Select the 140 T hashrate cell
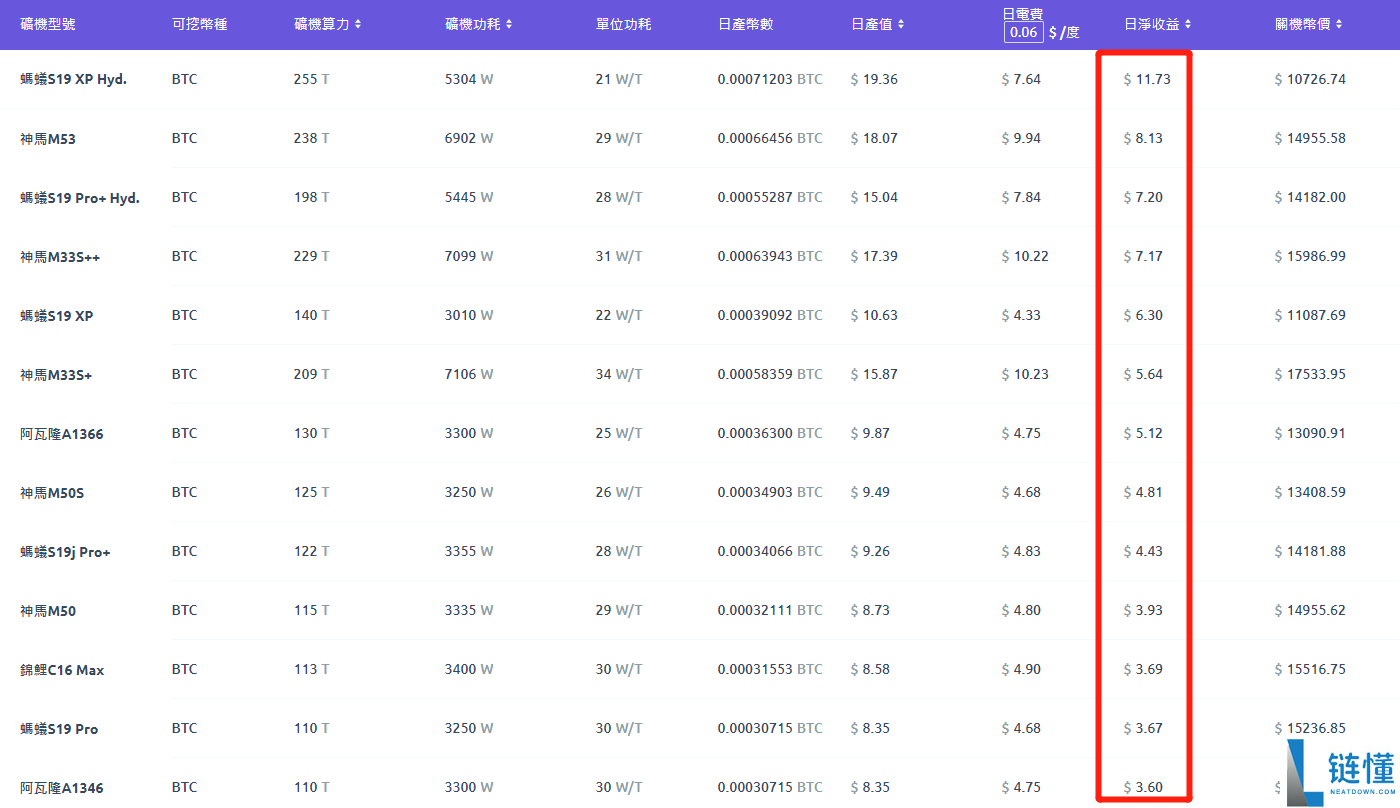This screenshot has height=808, width=1400. 312,315
